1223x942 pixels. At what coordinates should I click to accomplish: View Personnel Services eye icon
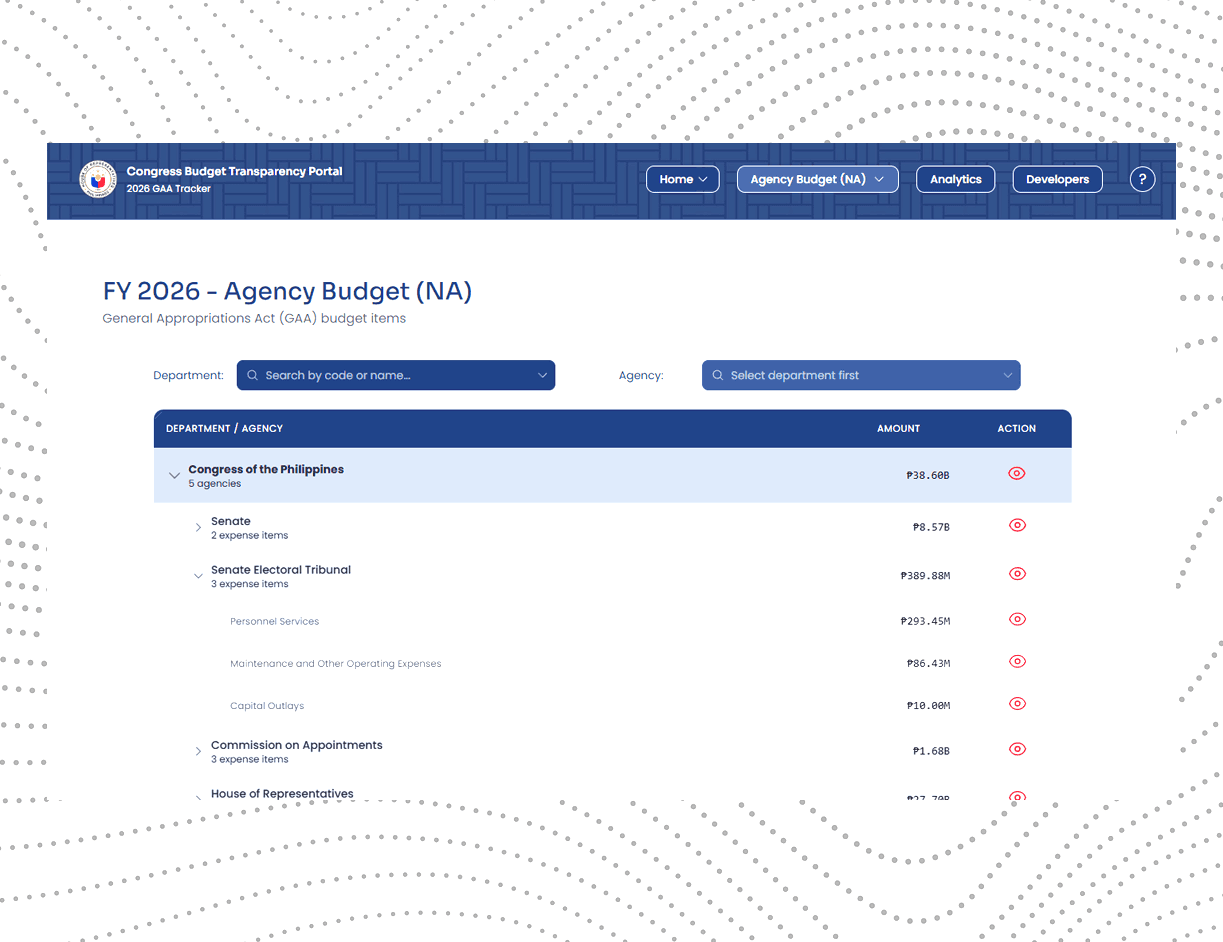tap(1017, 619)
